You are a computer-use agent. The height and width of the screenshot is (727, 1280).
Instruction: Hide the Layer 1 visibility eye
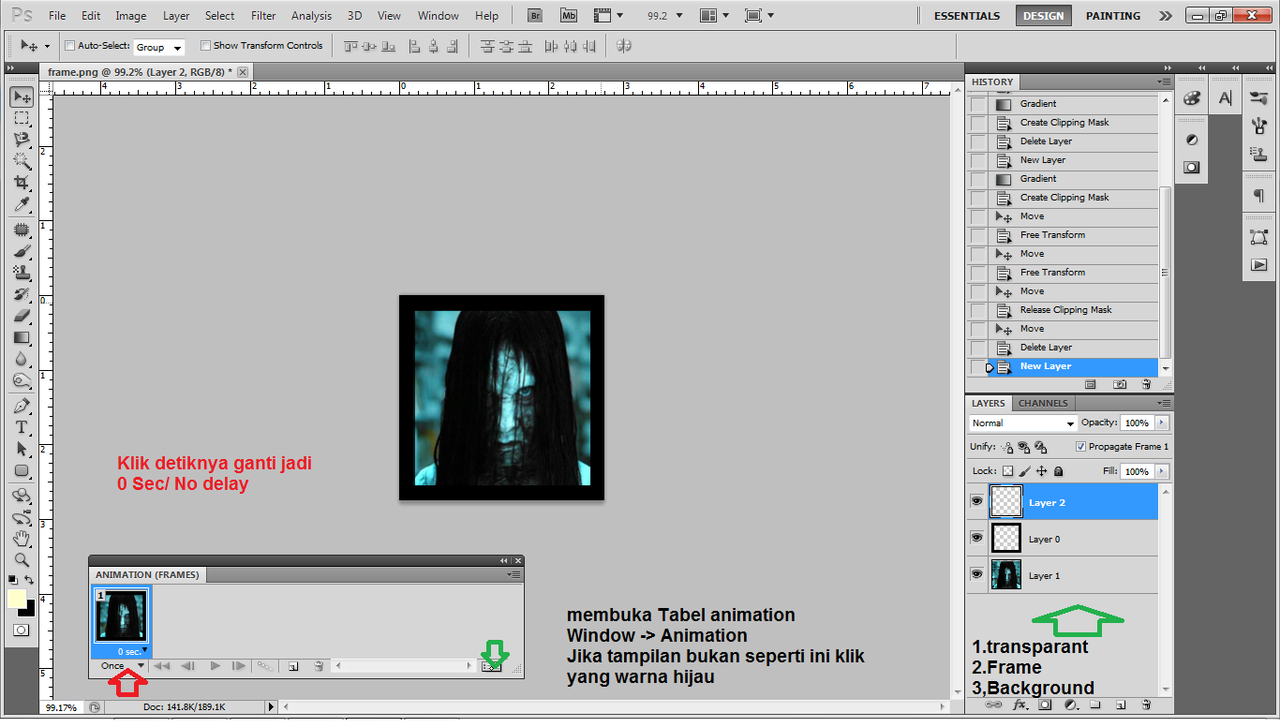point(976,574)
